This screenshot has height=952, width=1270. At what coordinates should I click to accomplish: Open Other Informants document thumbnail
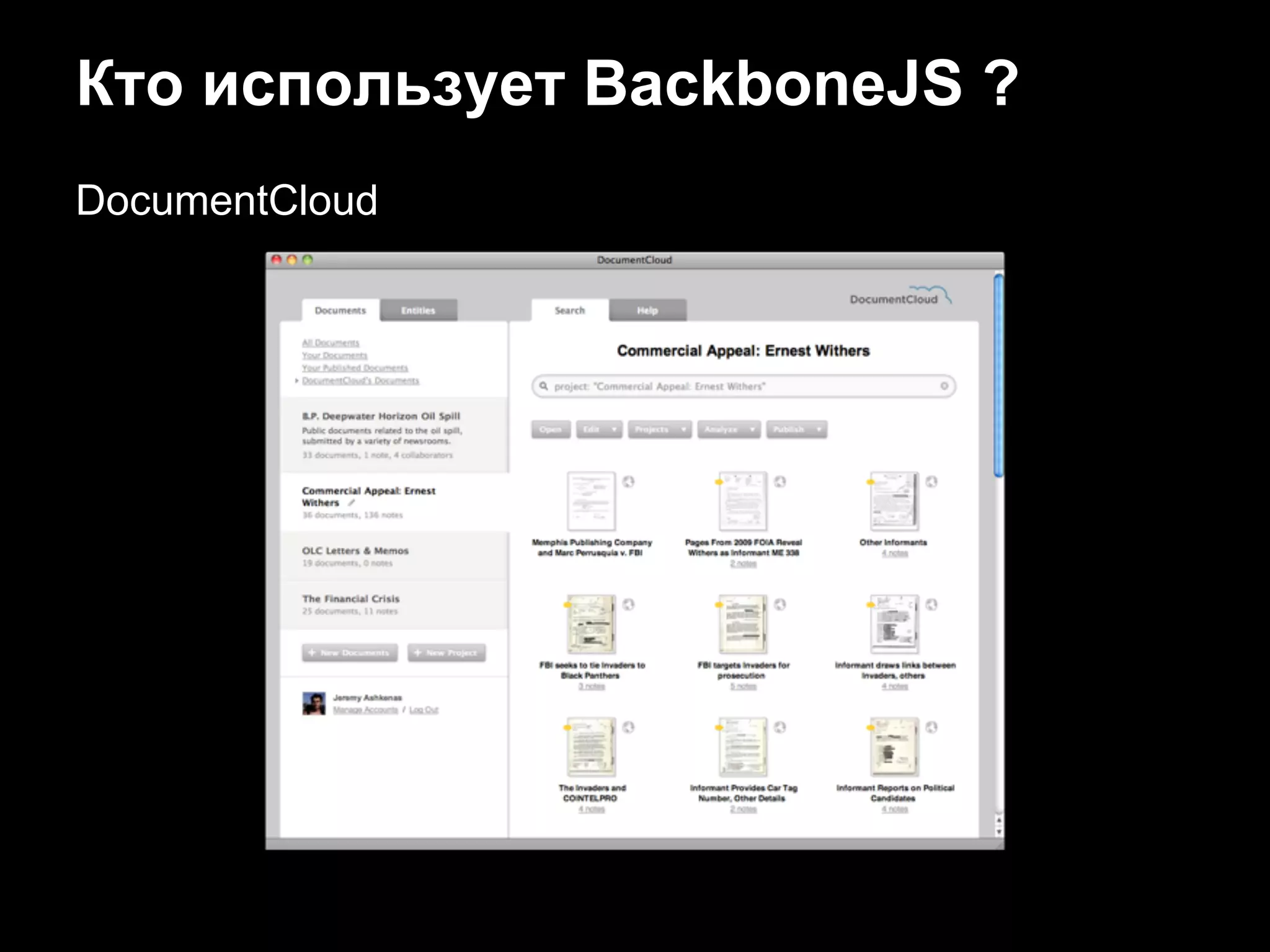(894, 501)
